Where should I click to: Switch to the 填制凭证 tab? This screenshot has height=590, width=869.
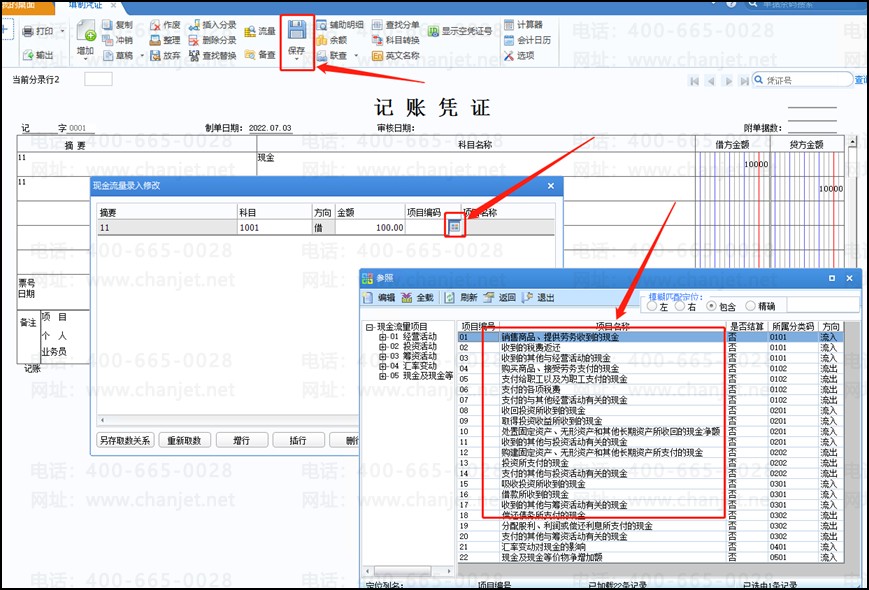tap(86, 5)
